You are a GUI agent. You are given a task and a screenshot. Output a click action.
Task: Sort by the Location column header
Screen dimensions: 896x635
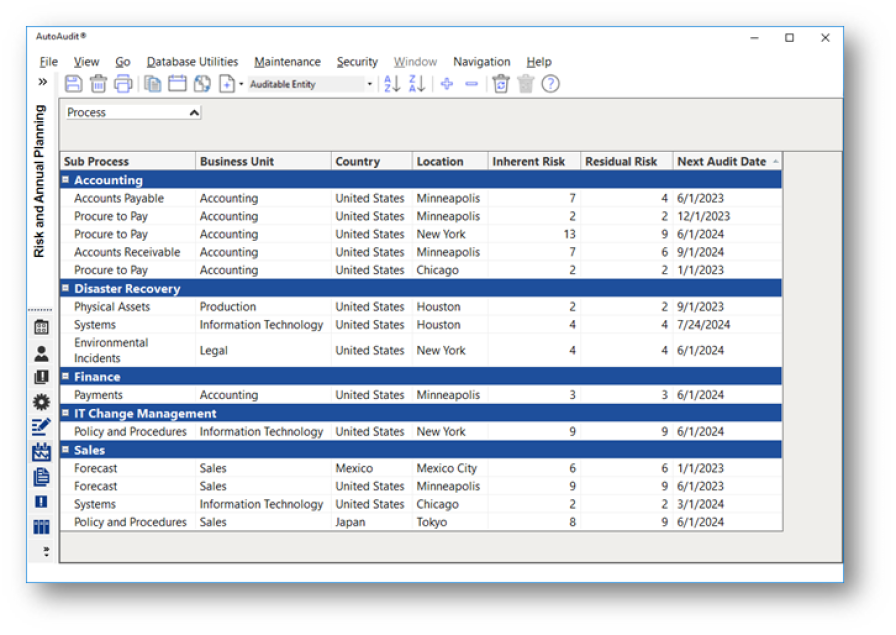click(450, 161)
